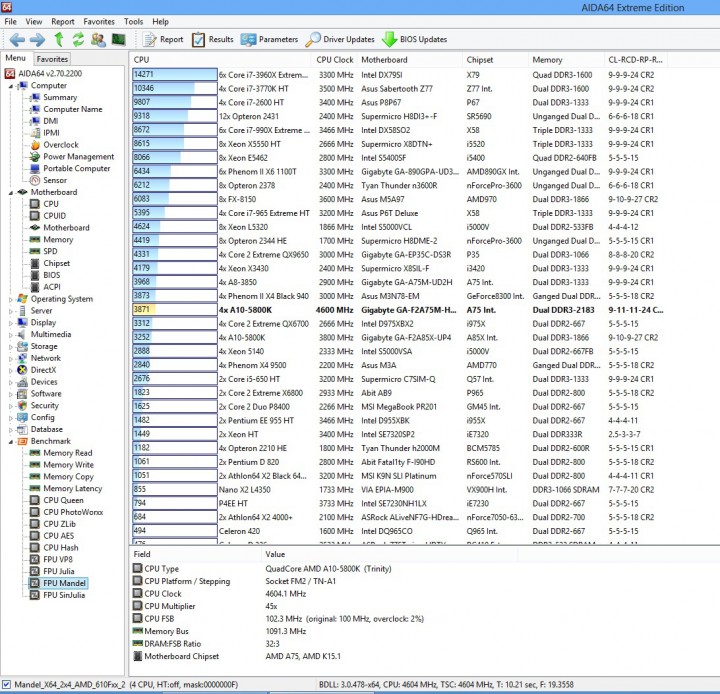
Task: Collapse the Benchmark tree node
Action: [x=11, y=441]
